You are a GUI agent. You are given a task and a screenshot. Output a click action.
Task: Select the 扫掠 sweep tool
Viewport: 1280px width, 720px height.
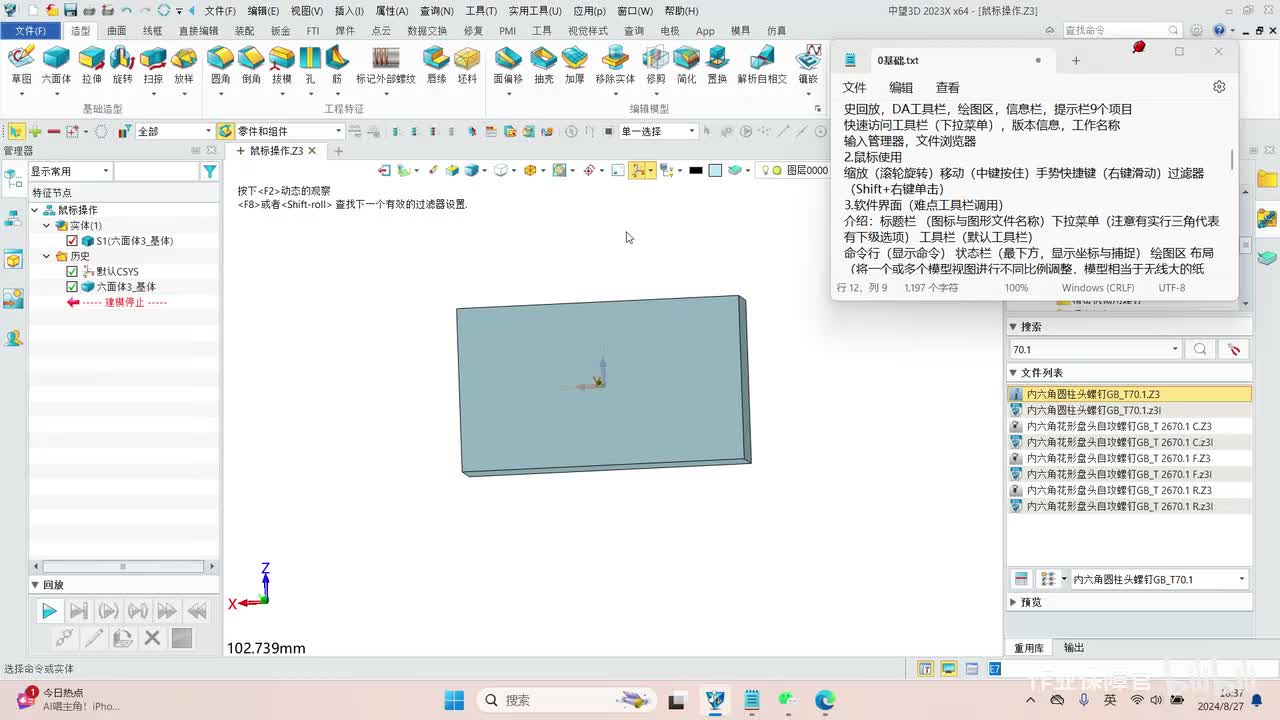(x=153, y=64)
